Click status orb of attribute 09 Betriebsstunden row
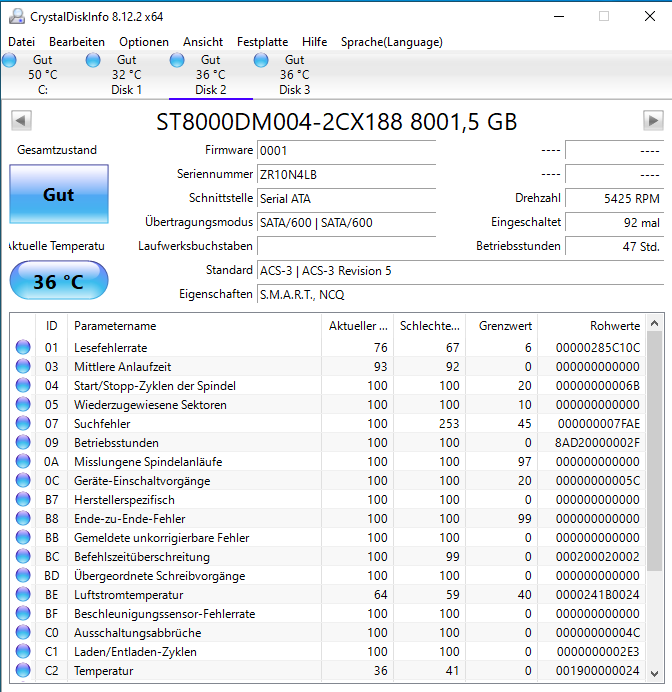 (x=23, y=442)
